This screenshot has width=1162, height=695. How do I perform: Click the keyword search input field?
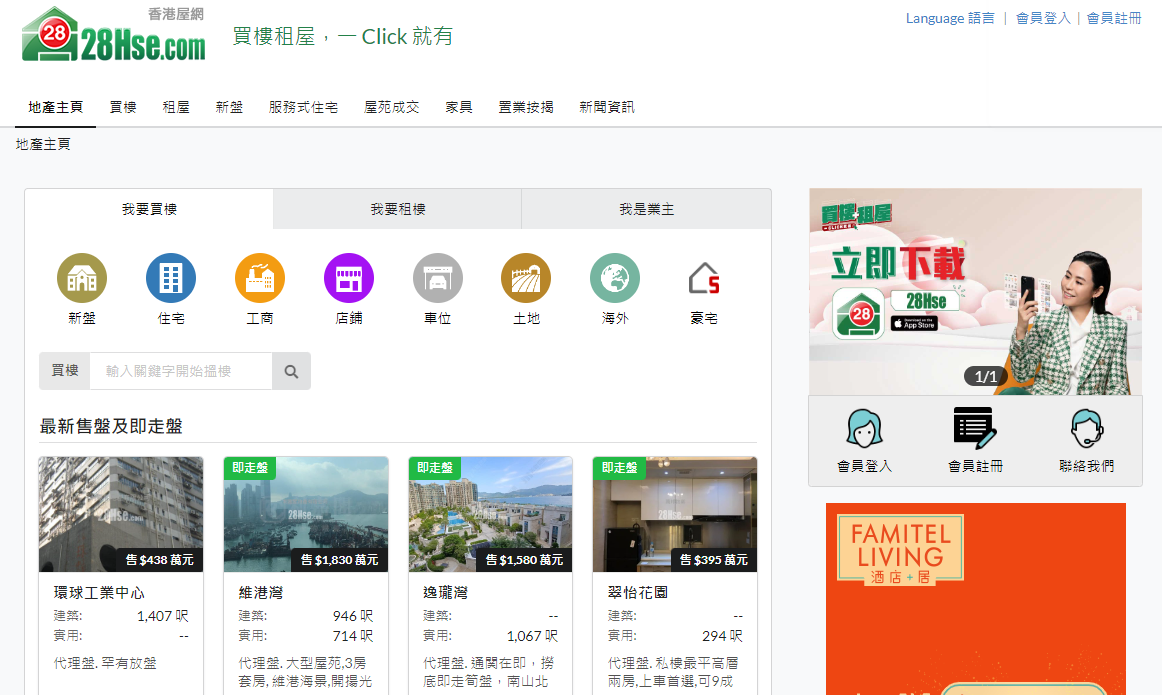(181, 371)
